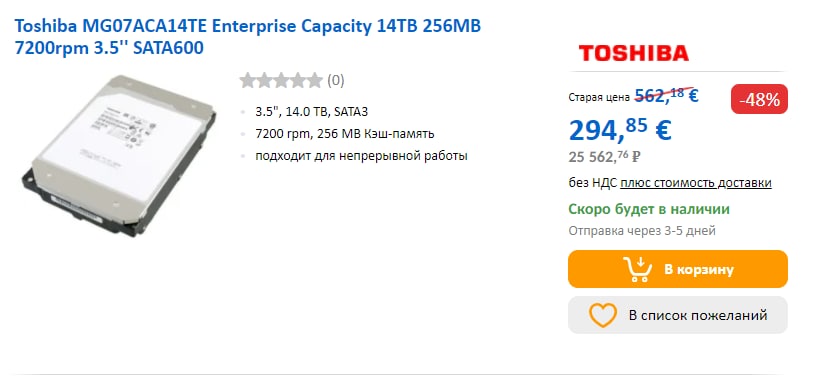Click the -48% discount badge
This screenshot has height=378, width=817.
[759, 99]
